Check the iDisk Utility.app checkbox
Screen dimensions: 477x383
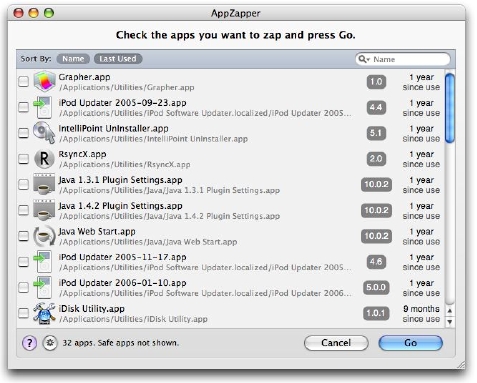[23, 313]
